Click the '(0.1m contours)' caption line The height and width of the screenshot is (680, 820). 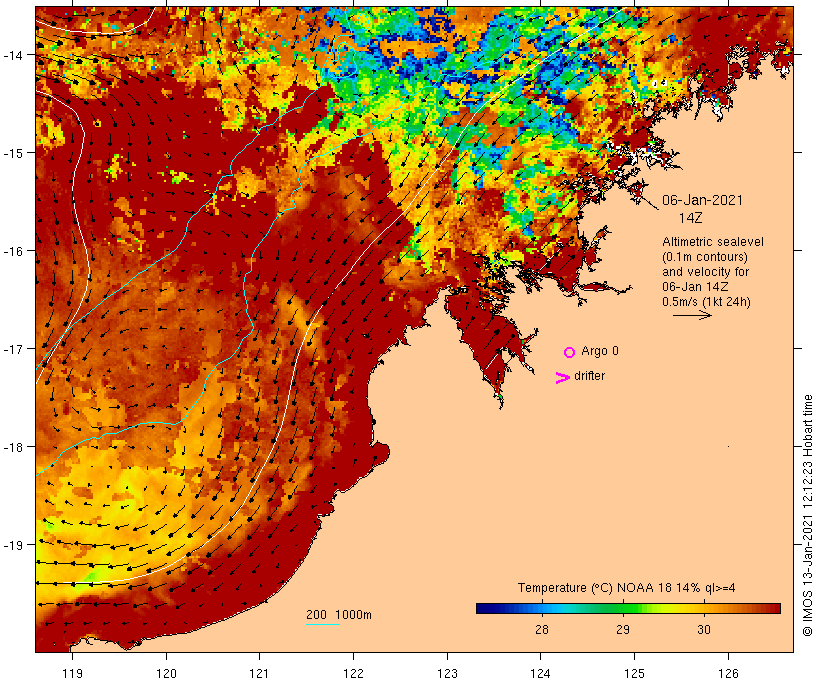pyautogui.click(x=705, y=257)
